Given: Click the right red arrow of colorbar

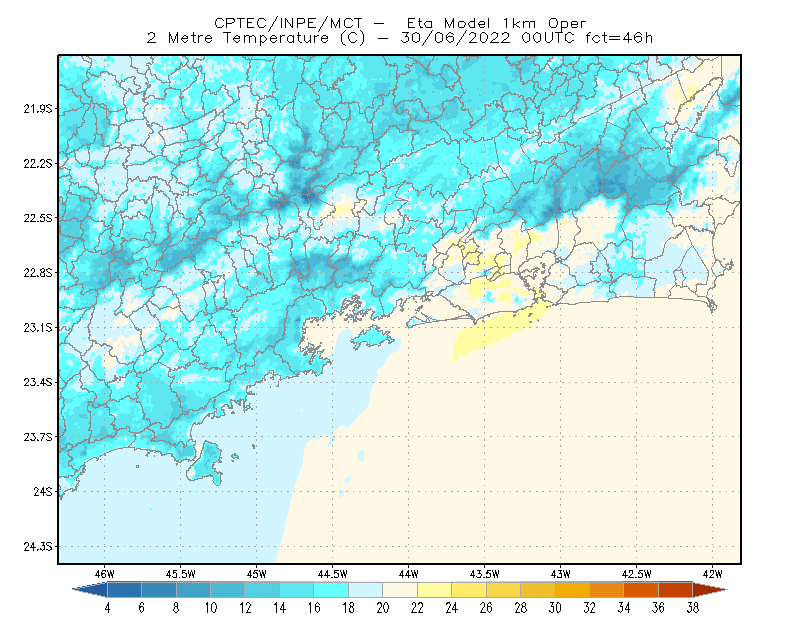Looking at the screenshot, I should [x=710, y=590].
